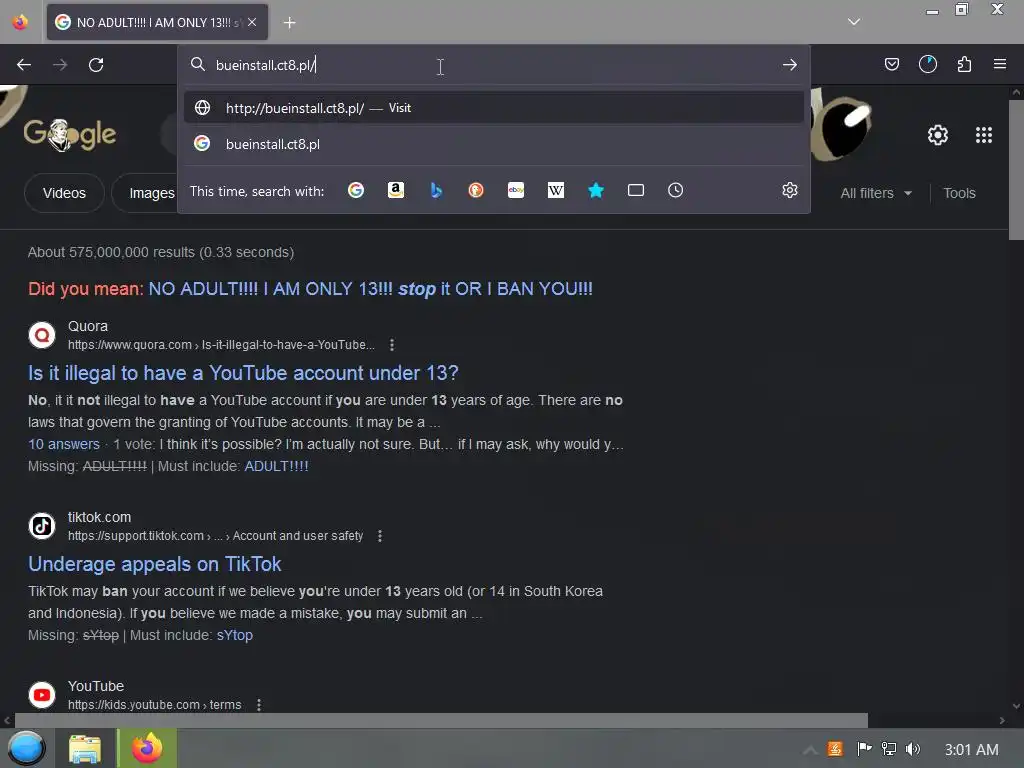The image size is (1024, 768).
Task: Open the Start menu orb
Action: 26,748
